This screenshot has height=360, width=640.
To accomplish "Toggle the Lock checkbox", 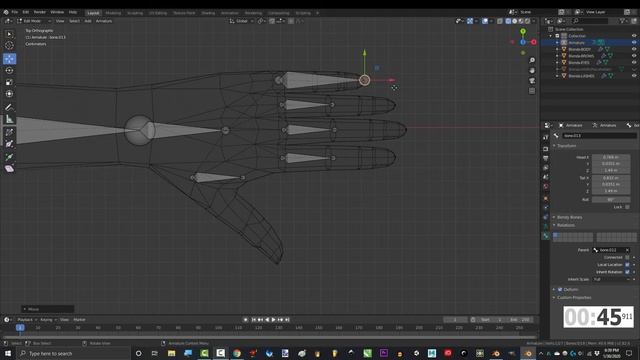I will point(627,207).
